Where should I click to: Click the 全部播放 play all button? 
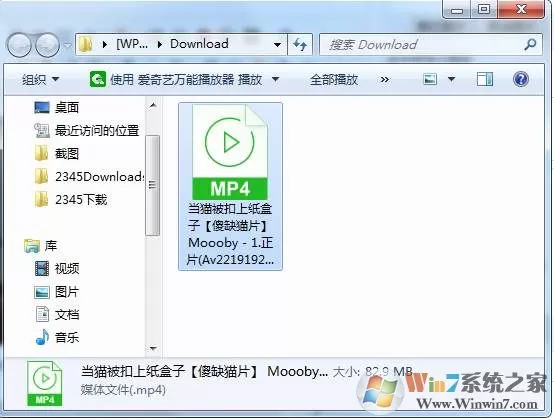click(334, 80)
